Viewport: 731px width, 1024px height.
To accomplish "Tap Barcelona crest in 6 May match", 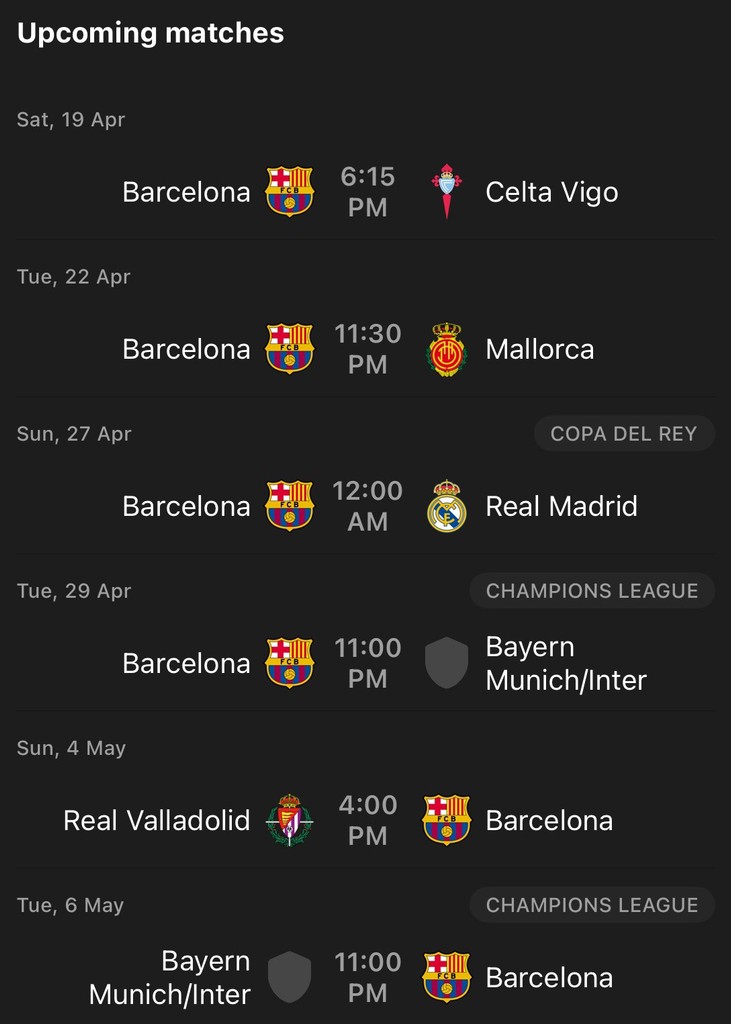I will (x=447, y=977).
